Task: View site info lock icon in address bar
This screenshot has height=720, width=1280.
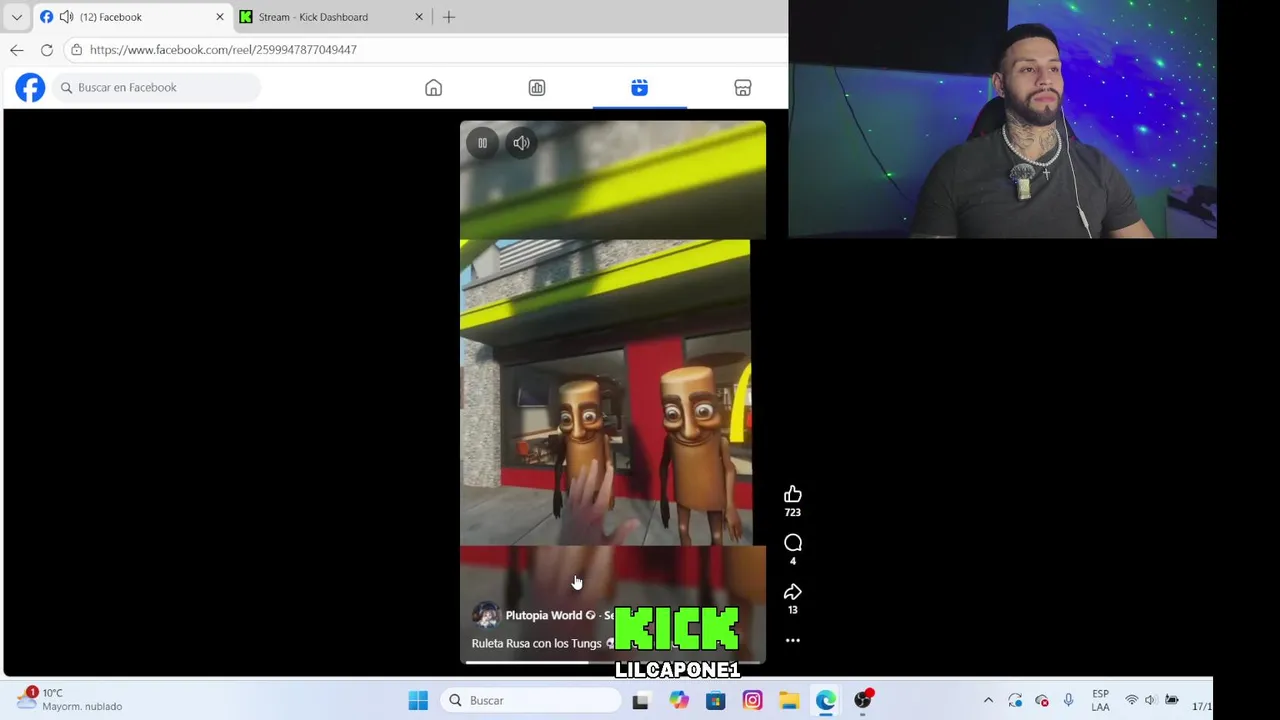Action: pos(76,50)
